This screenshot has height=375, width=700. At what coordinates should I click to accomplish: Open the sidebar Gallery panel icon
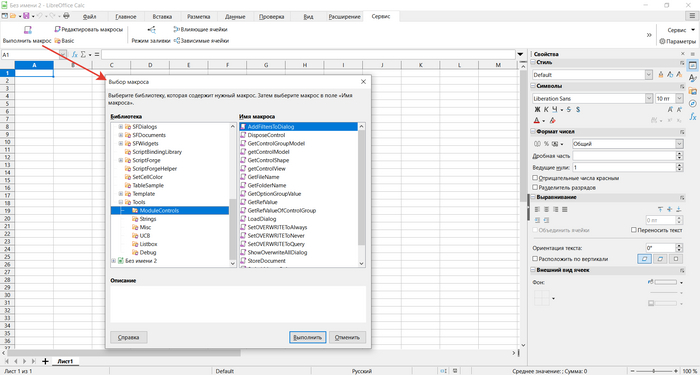[x=692, y=91]
